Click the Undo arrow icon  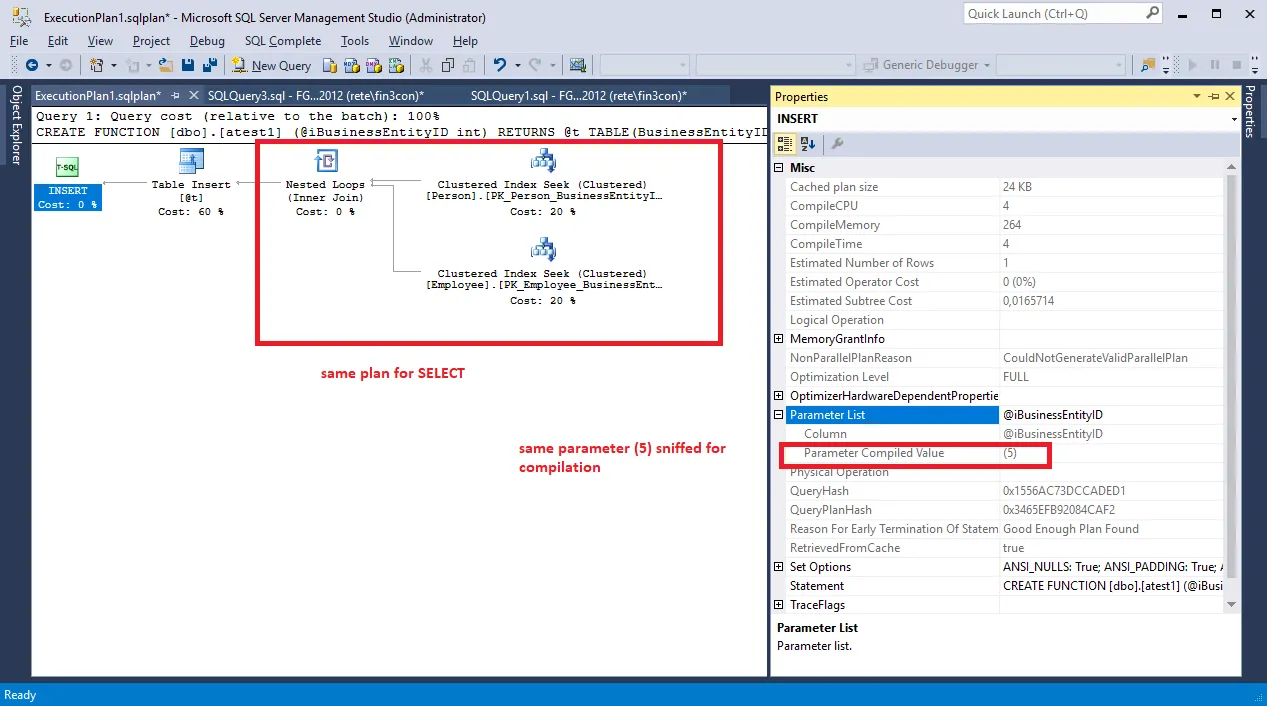[500, 65]
